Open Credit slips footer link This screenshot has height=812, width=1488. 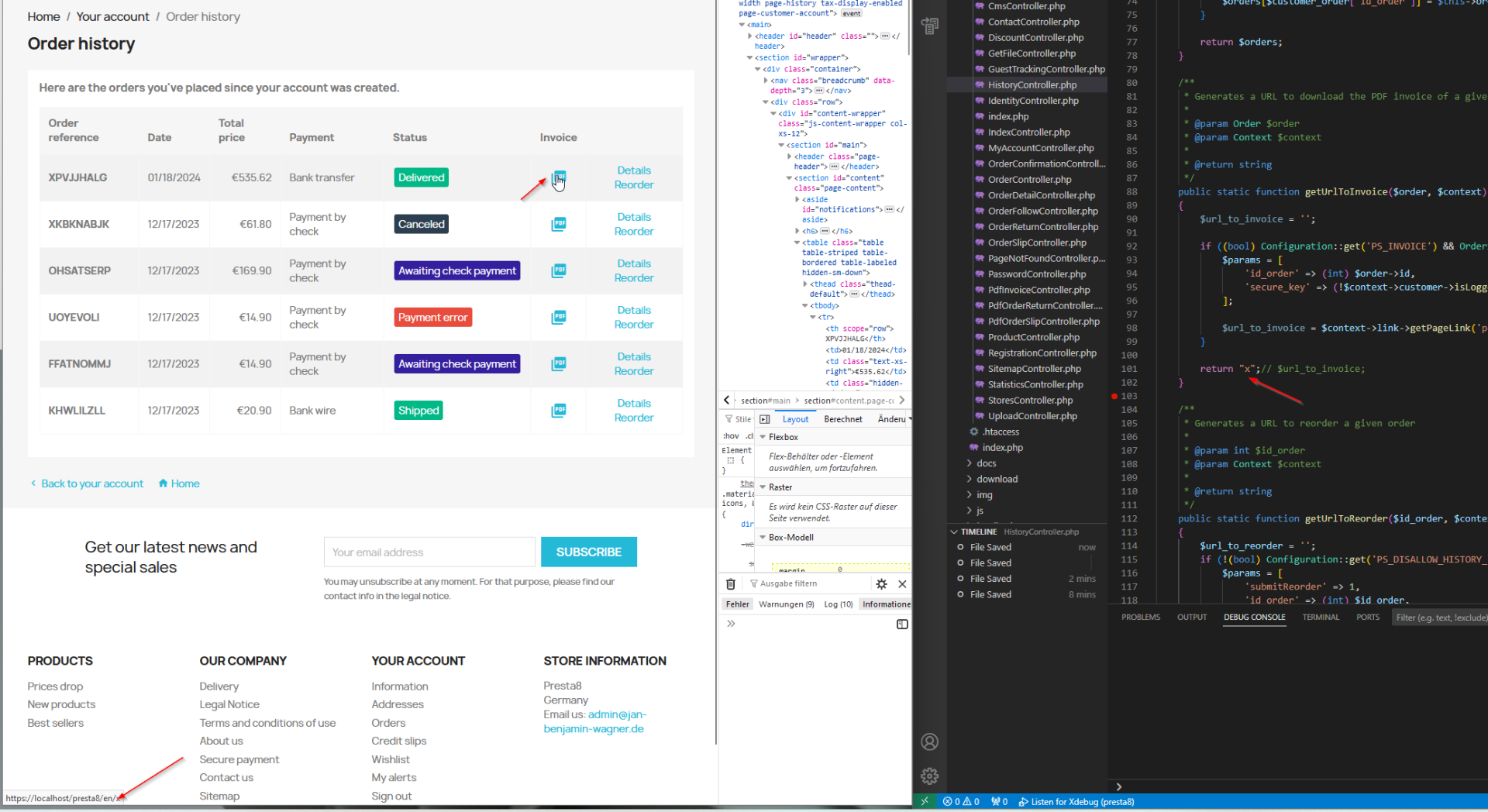coord(399,741)
